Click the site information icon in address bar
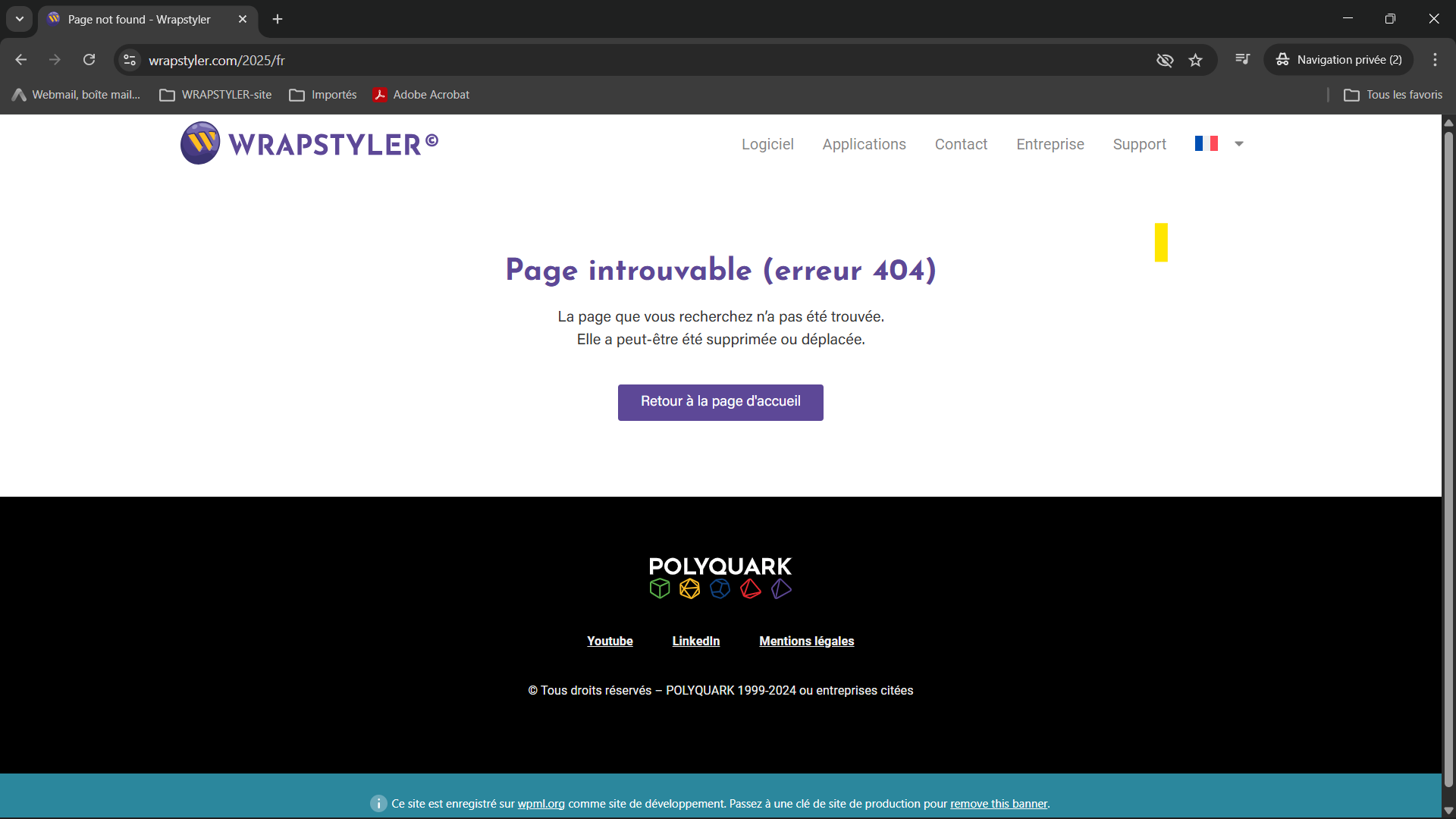The height and width of the screenshot is (819, 1456). point(130,60)
